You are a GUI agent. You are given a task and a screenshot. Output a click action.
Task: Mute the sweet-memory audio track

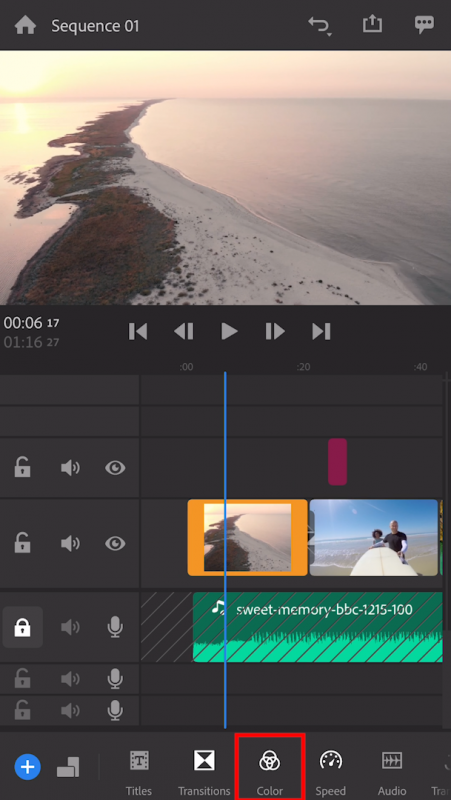[x=70, y=627]
